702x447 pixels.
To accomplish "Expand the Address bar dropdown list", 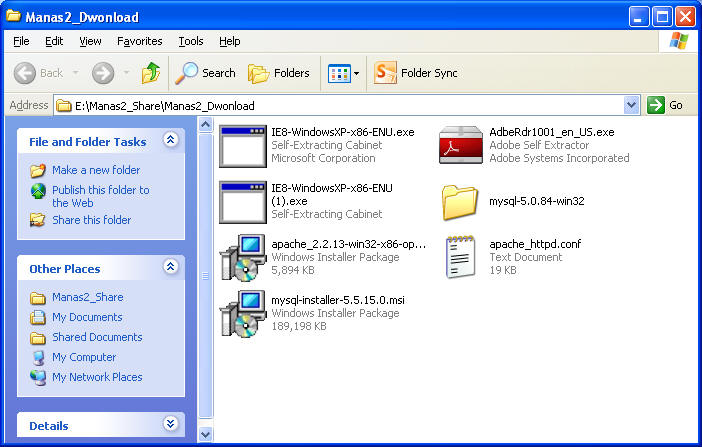I will pyautogui.click(x=631, y=105).
